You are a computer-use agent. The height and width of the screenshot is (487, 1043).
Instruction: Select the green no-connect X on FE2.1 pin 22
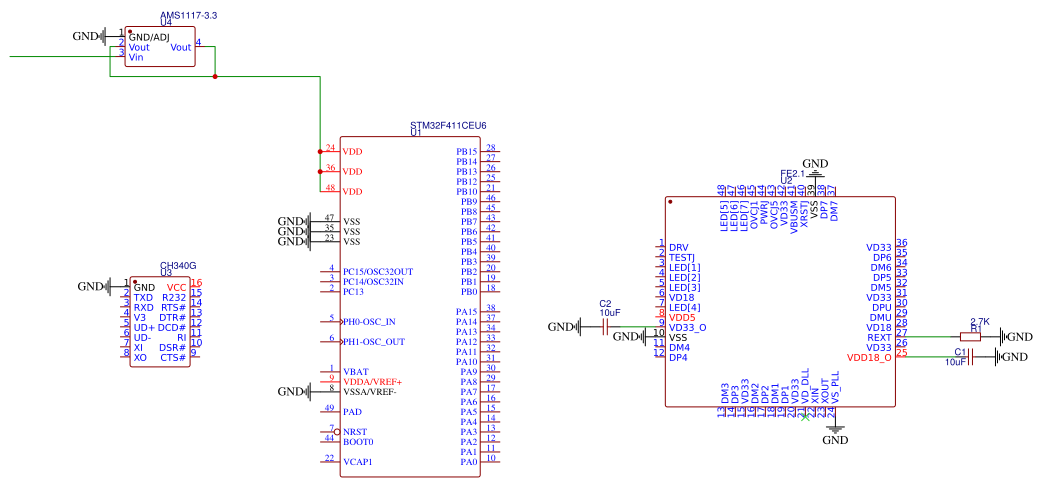point(806,417)
